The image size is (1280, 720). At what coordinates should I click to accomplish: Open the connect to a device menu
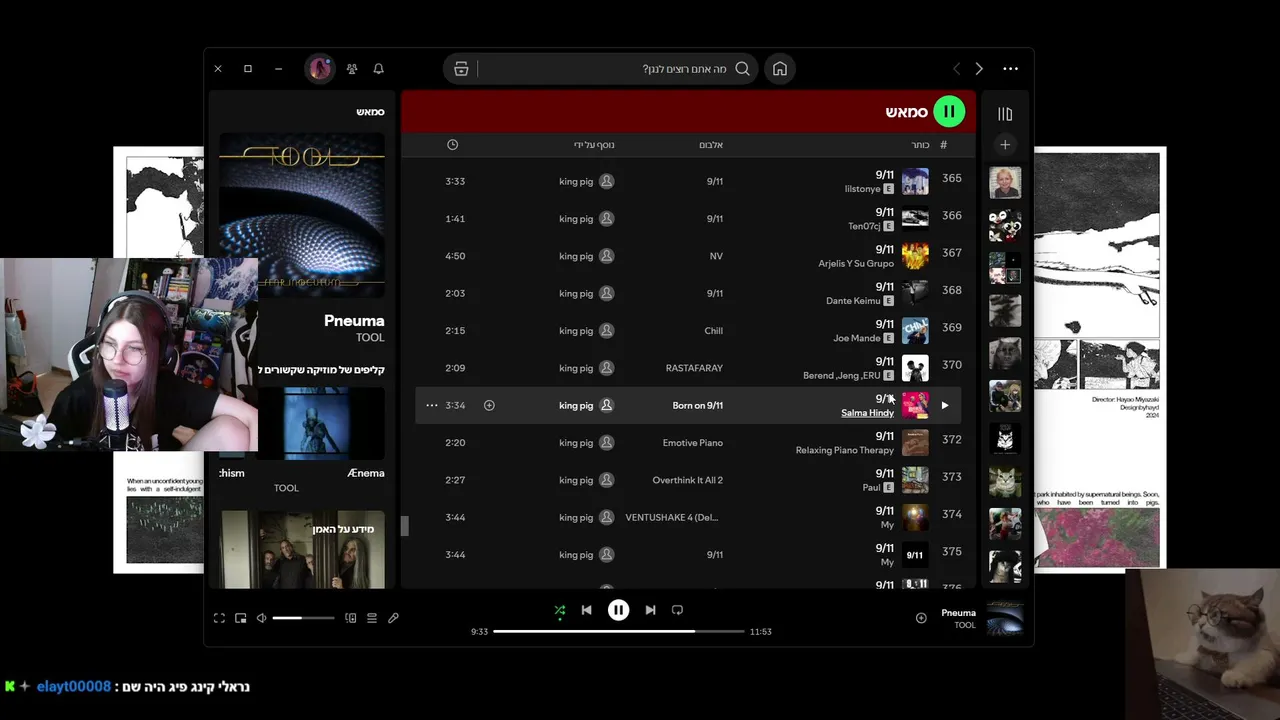tap(350, 618)
